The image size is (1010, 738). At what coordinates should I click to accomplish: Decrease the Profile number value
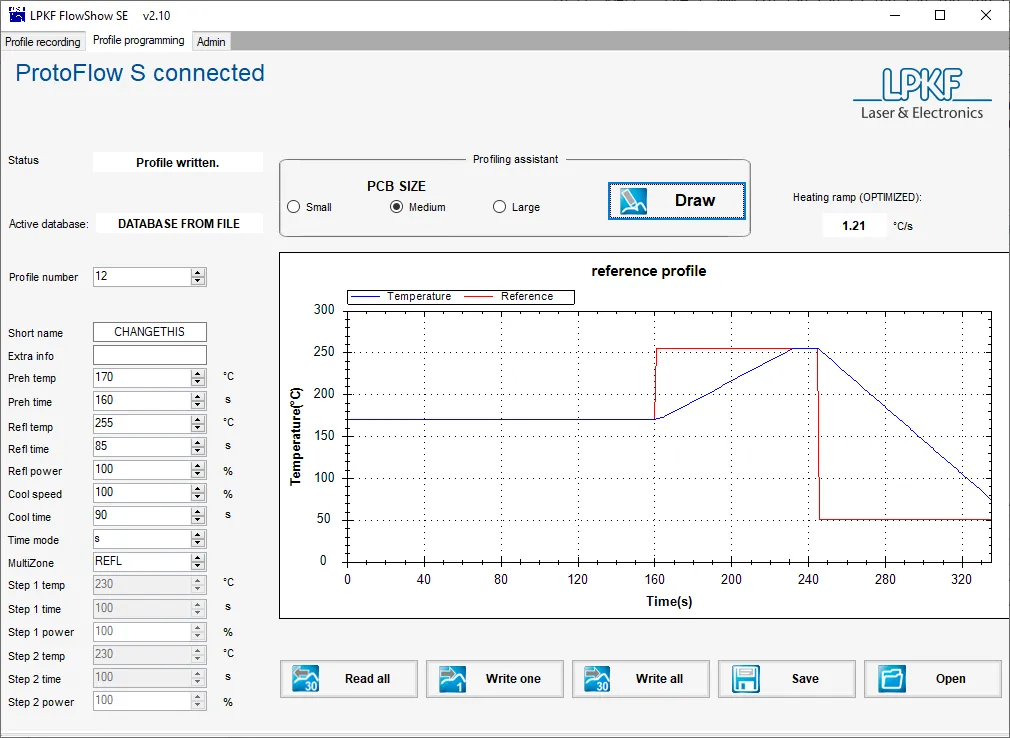click(x=198, y=281)
